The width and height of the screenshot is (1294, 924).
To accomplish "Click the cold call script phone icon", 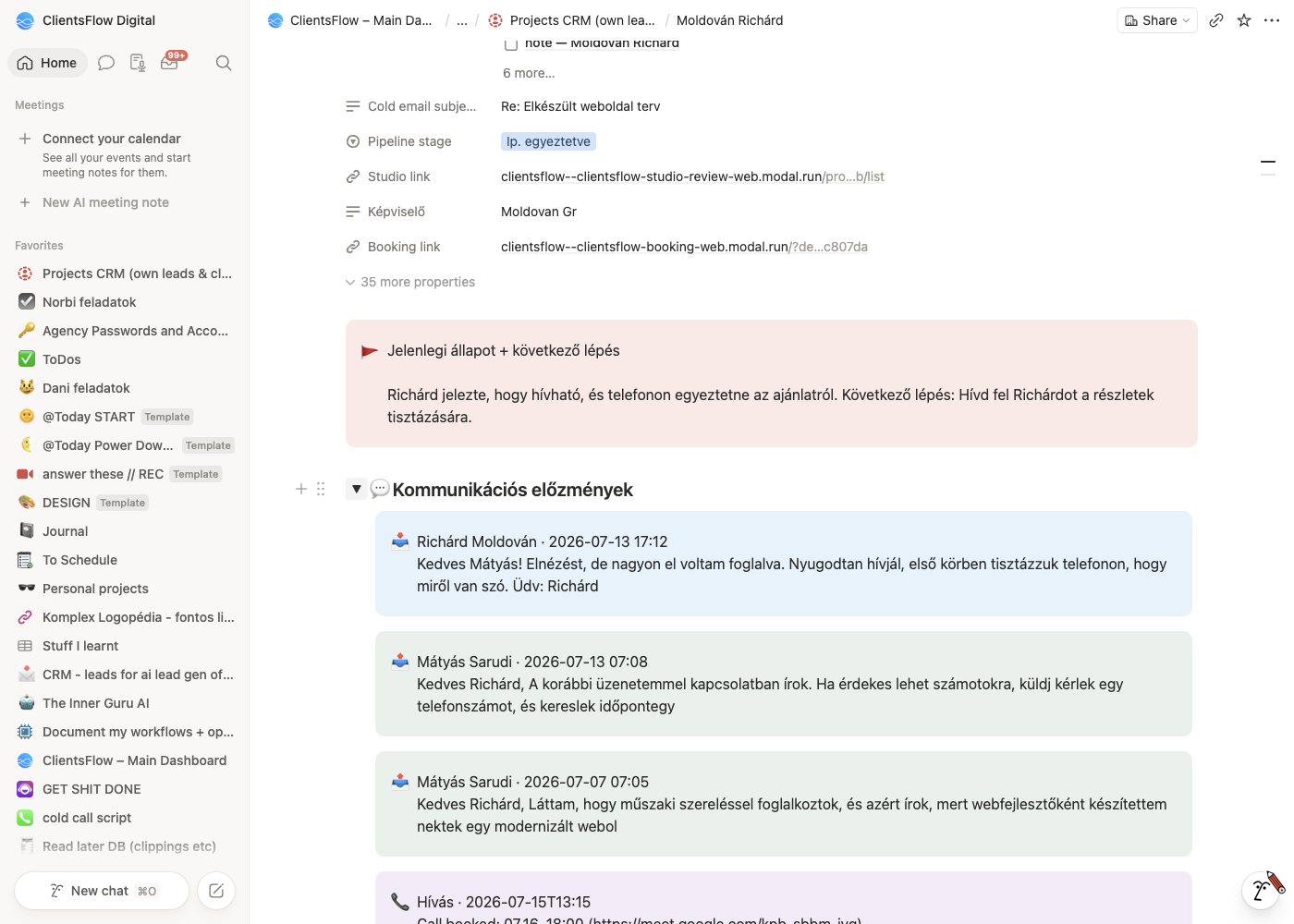I will click(x=26, y=818).
